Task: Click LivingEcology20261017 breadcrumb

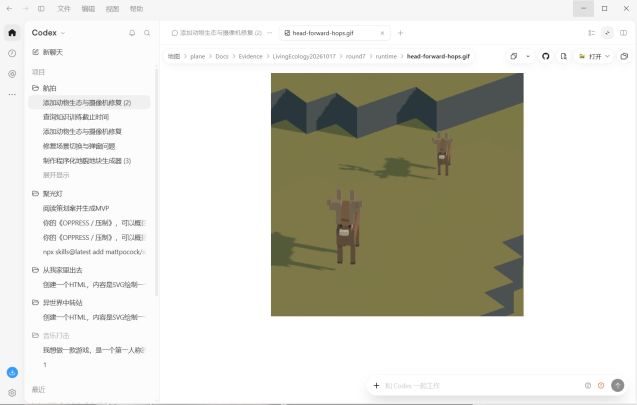Action: (x=304, y=56)
